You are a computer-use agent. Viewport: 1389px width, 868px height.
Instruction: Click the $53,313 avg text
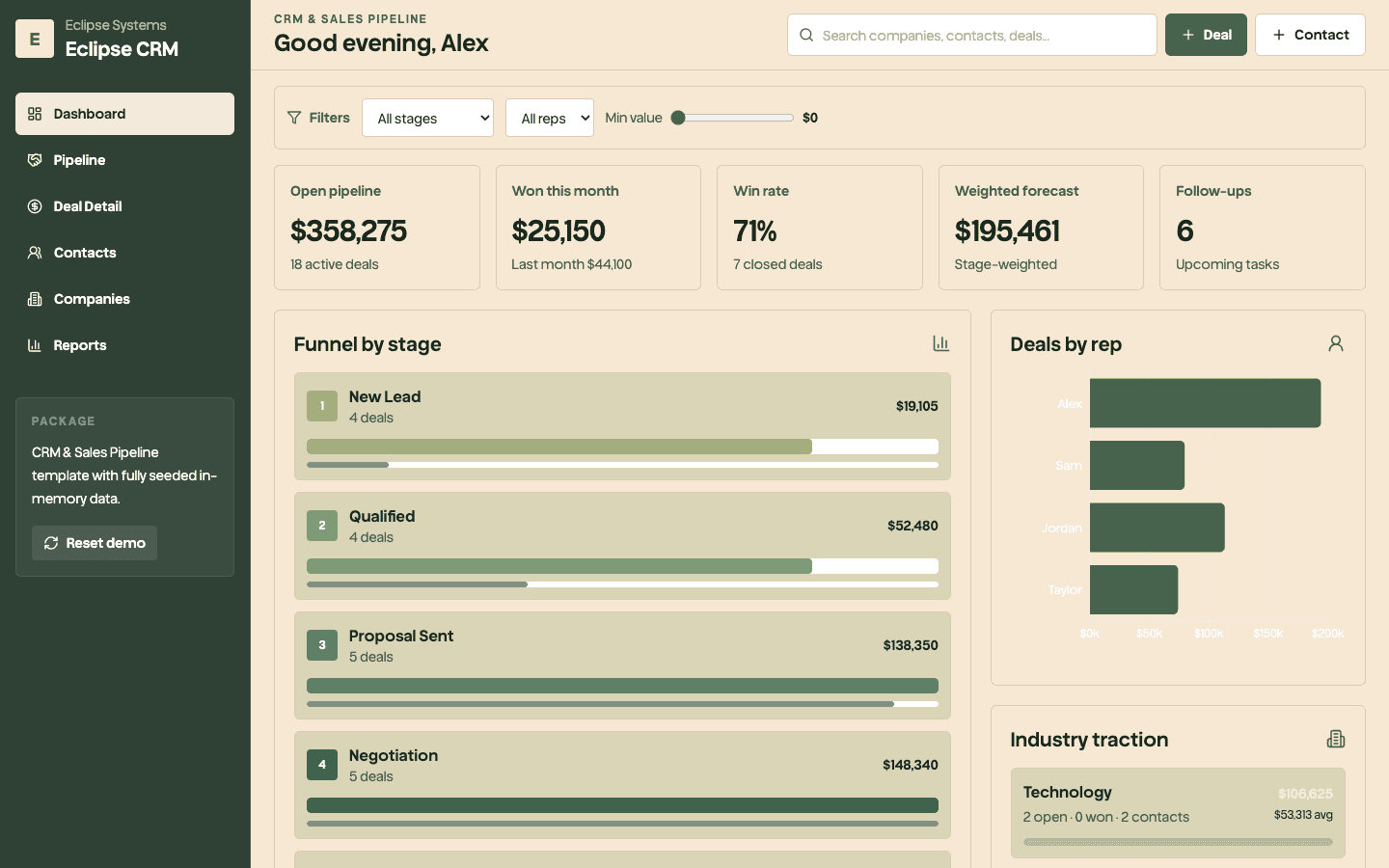tap(1303, 815)
